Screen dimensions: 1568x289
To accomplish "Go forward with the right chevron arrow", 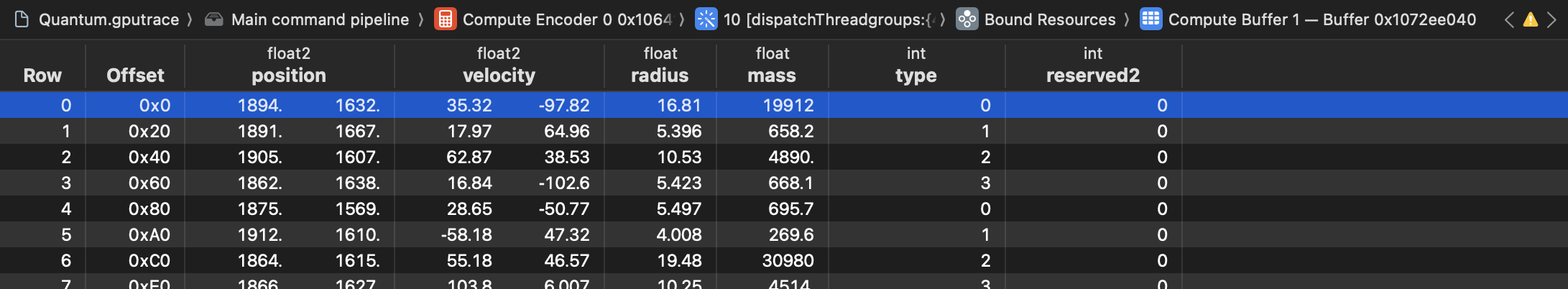I will tap(1551, 19).
